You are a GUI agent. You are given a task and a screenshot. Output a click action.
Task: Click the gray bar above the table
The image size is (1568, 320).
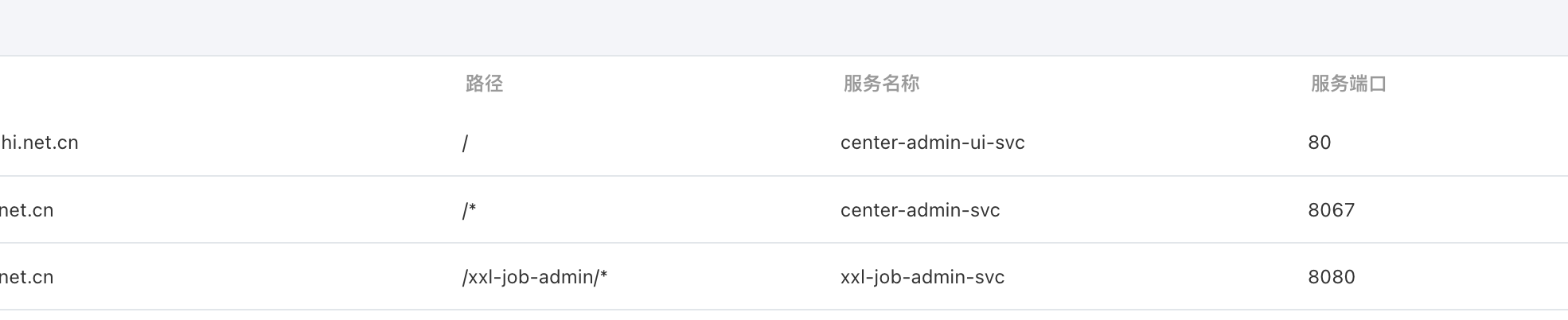[784, 27]
